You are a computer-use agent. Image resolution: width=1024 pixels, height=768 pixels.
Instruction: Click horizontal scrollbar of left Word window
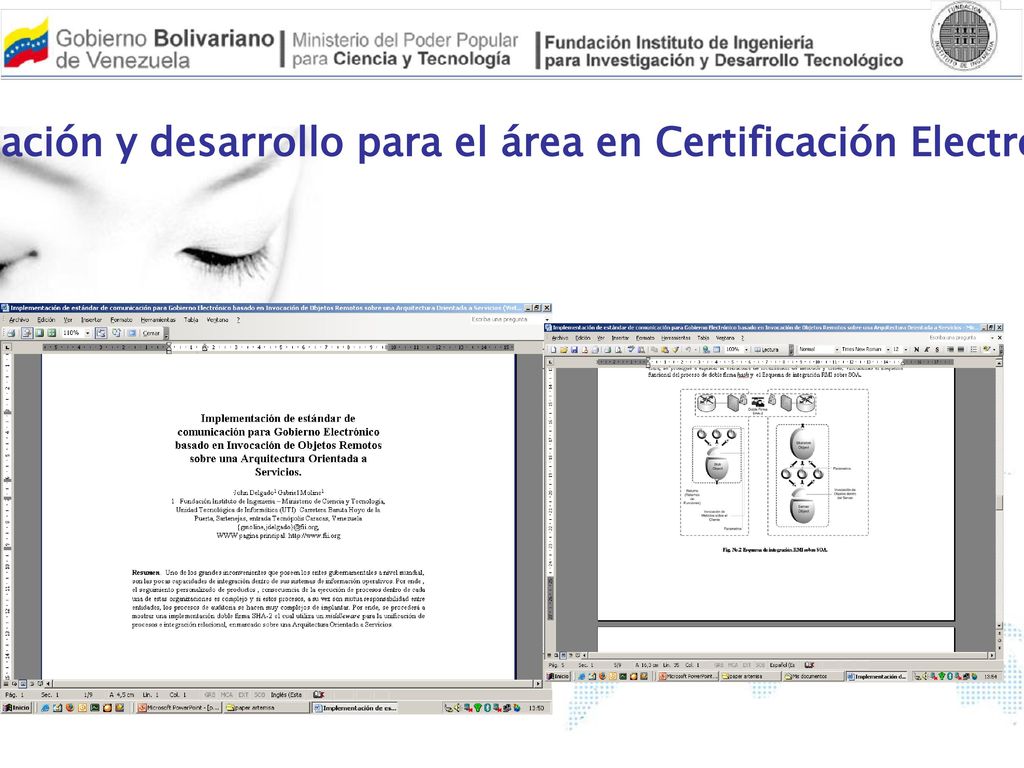[x=294, y=684]
